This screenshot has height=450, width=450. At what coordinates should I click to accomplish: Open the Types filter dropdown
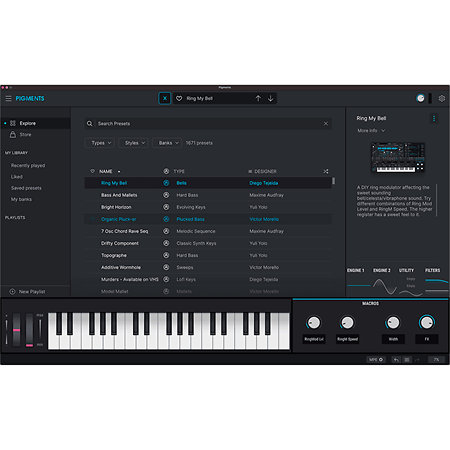pos(101,143)
